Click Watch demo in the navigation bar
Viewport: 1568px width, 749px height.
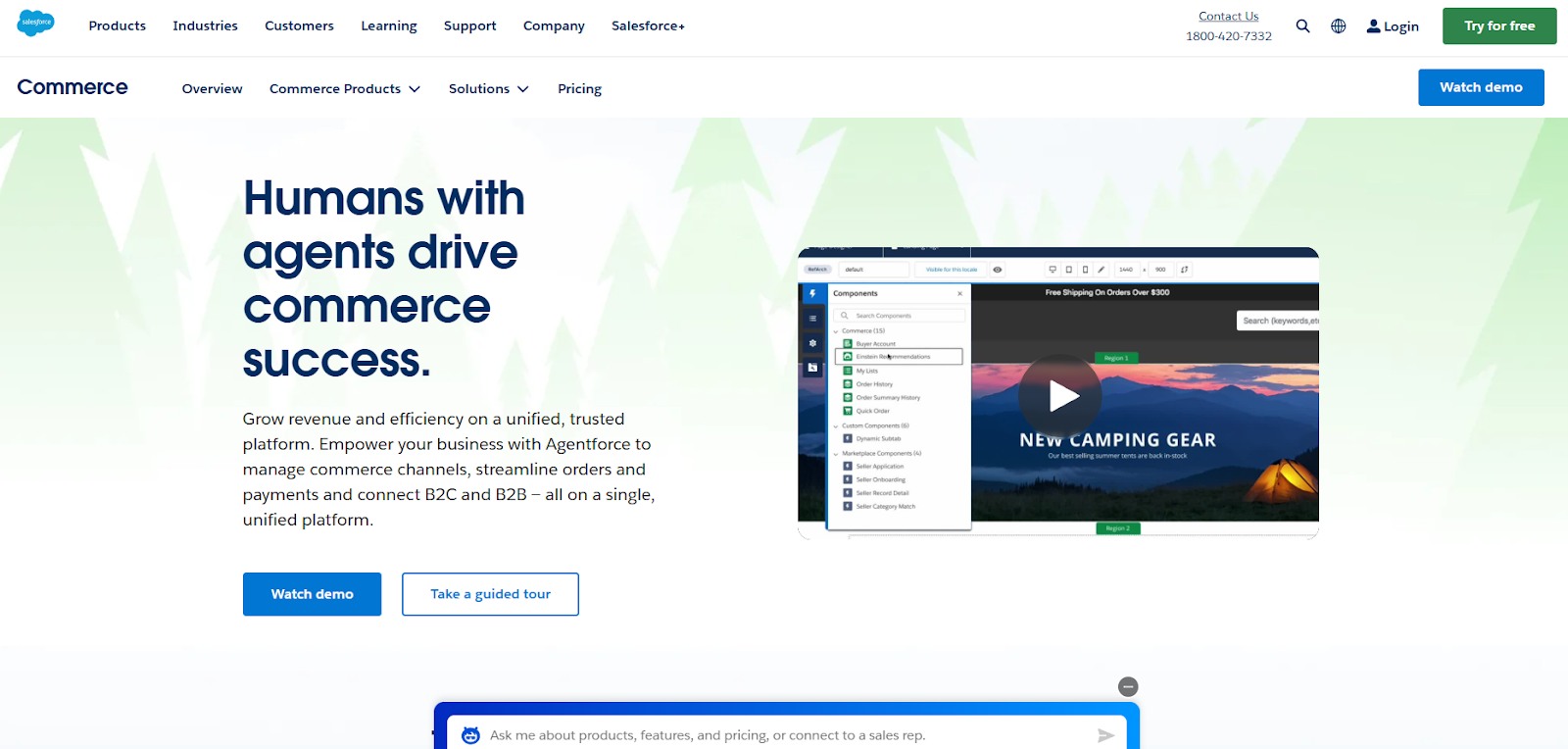[1481, 87]
